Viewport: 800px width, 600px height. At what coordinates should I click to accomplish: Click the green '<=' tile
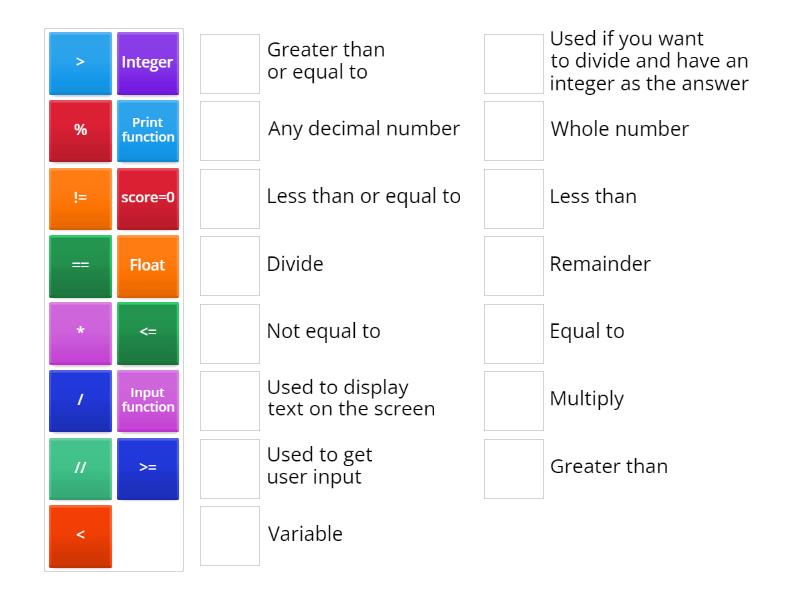pos(148,333)
